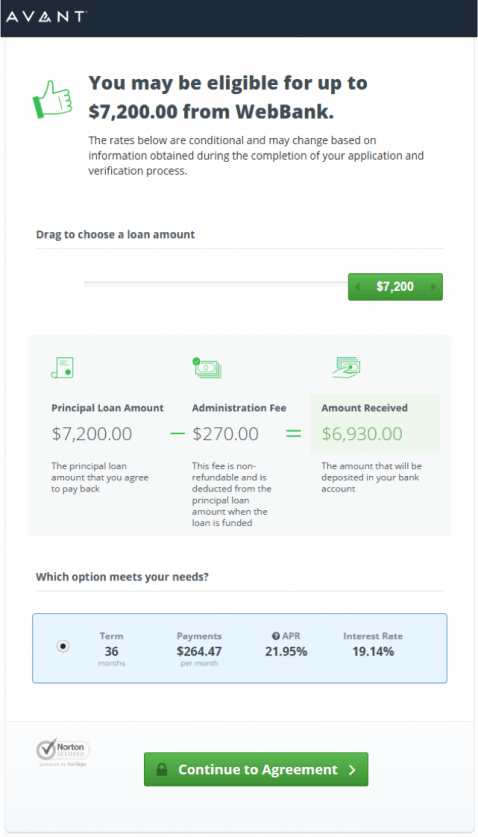Select the 36 months term radio button
Image resolution: width=478 pixels, height=837 pixels.
tap(63, 646)
